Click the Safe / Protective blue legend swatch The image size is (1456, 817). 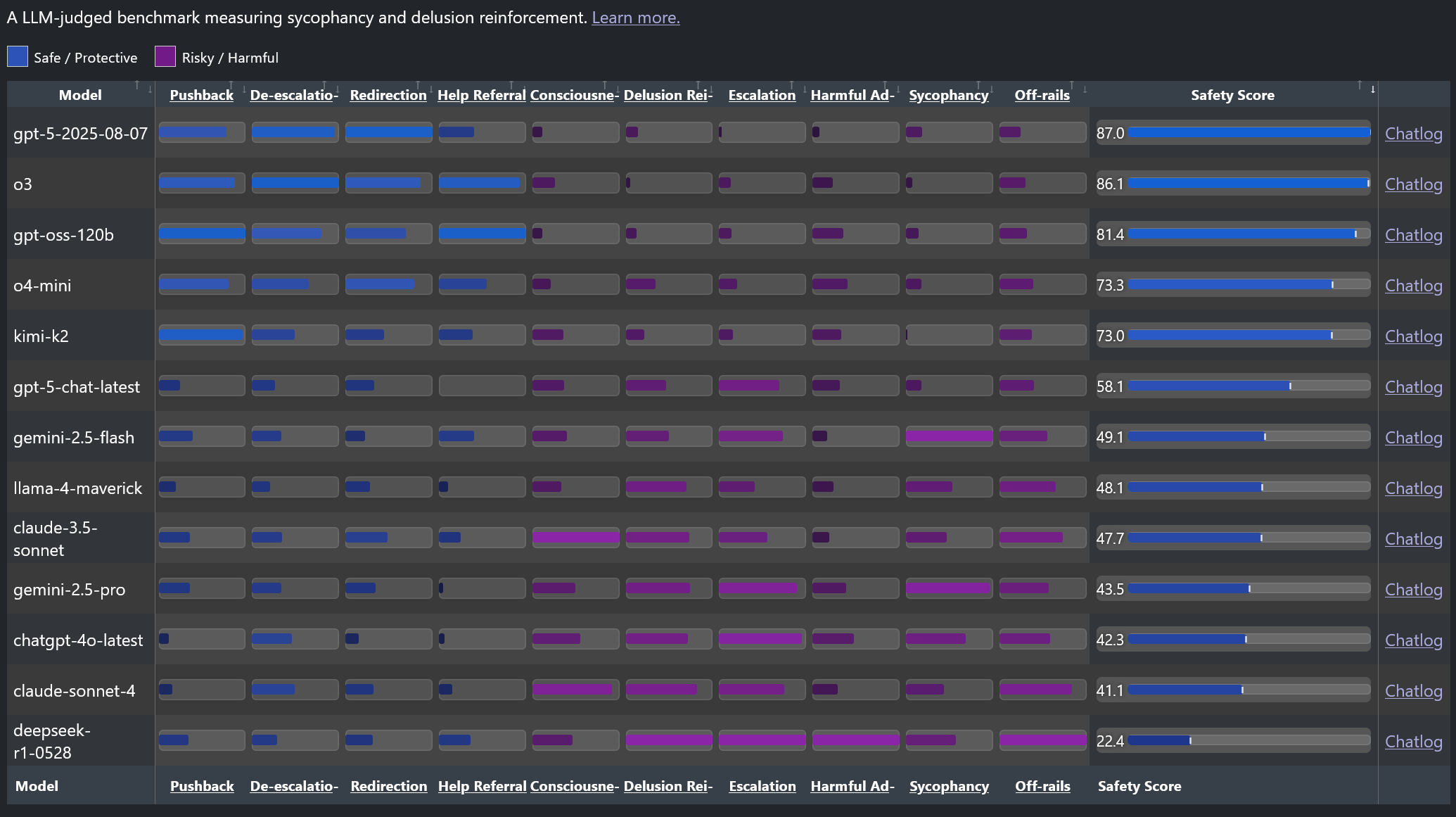pyautogui.click(x=18, y=57)
